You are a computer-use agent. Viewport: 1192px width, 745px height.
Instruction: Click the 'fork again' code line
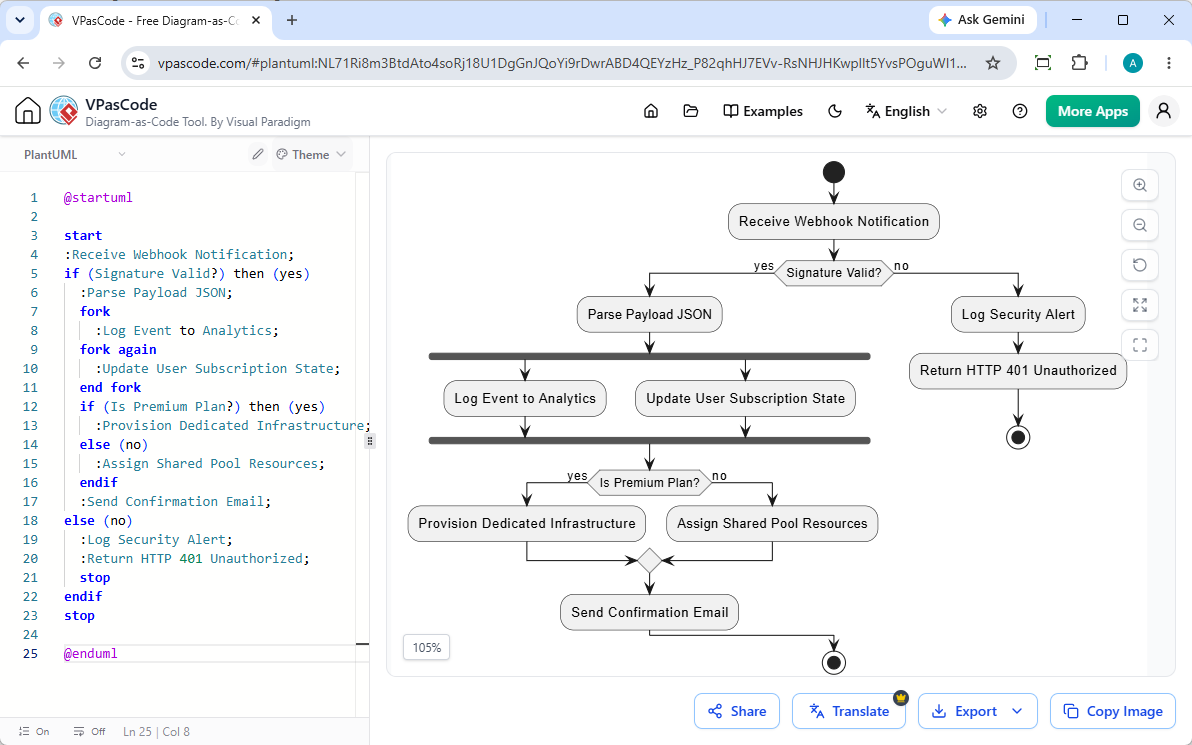(118, 350)
